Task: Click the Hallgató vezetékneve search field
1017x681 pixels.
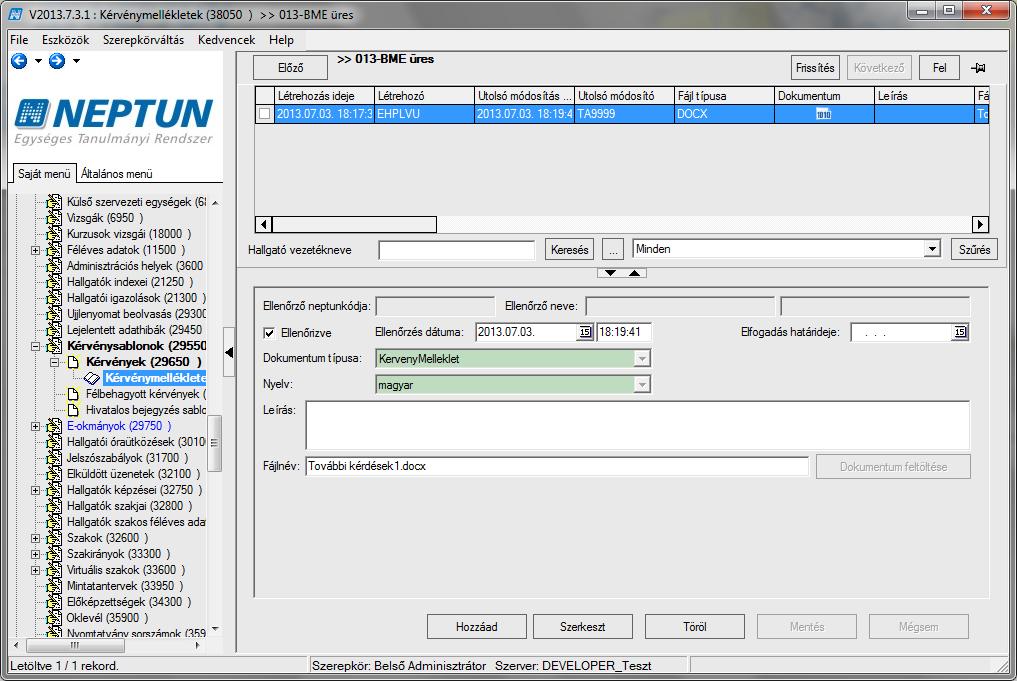Action: (x=457, y=250)
